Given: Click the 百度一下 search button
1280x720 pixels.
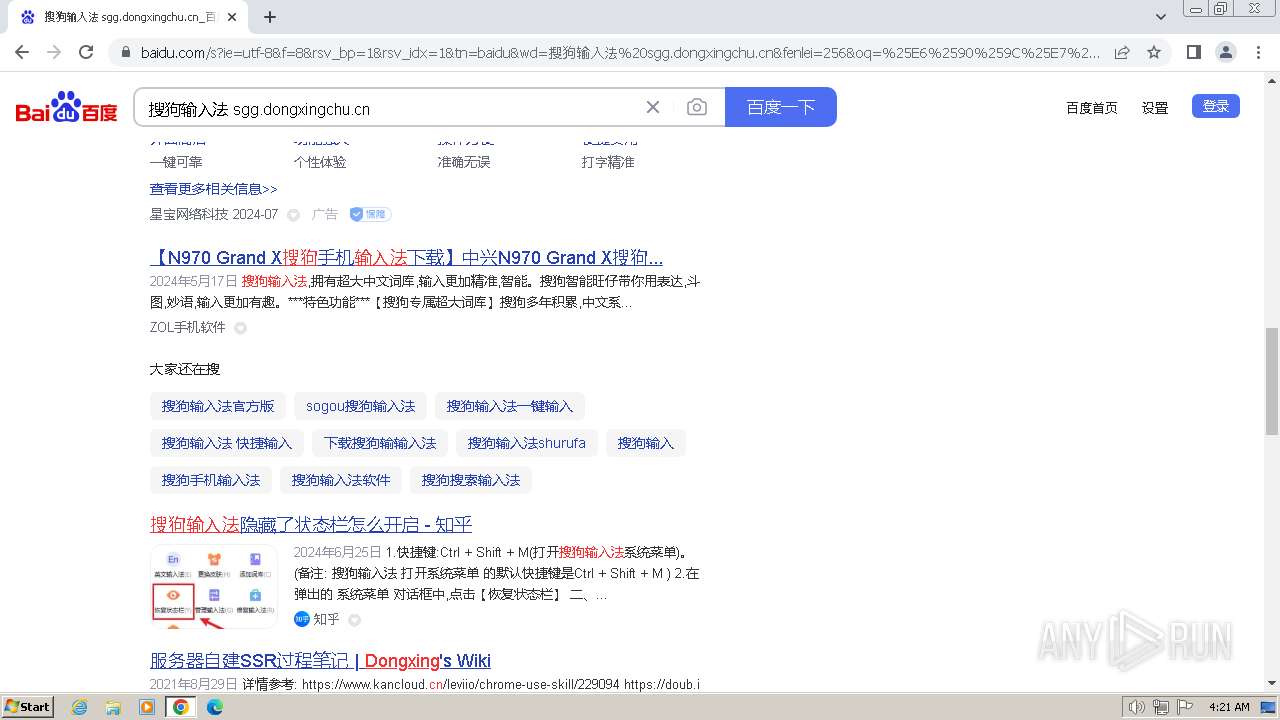Looking at the screenshot, I should click(x=781, y=107).
